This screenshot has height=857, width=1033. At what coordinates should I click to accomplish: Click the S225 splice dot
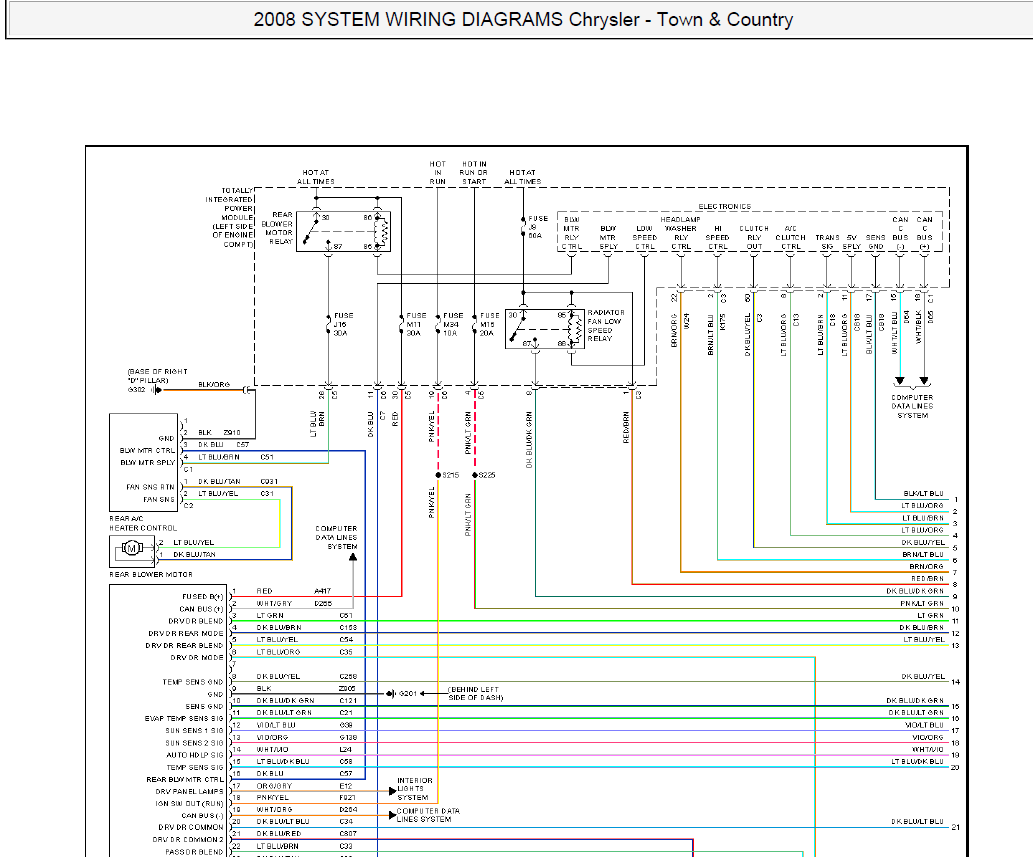(x=475, y=475)
